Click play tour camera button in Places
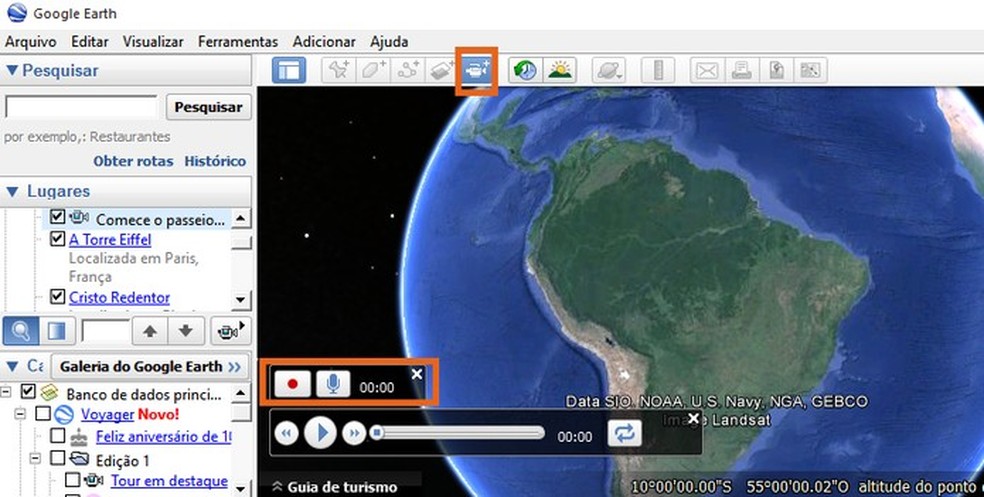The image size is (984, 497). [x=230, y=331]
